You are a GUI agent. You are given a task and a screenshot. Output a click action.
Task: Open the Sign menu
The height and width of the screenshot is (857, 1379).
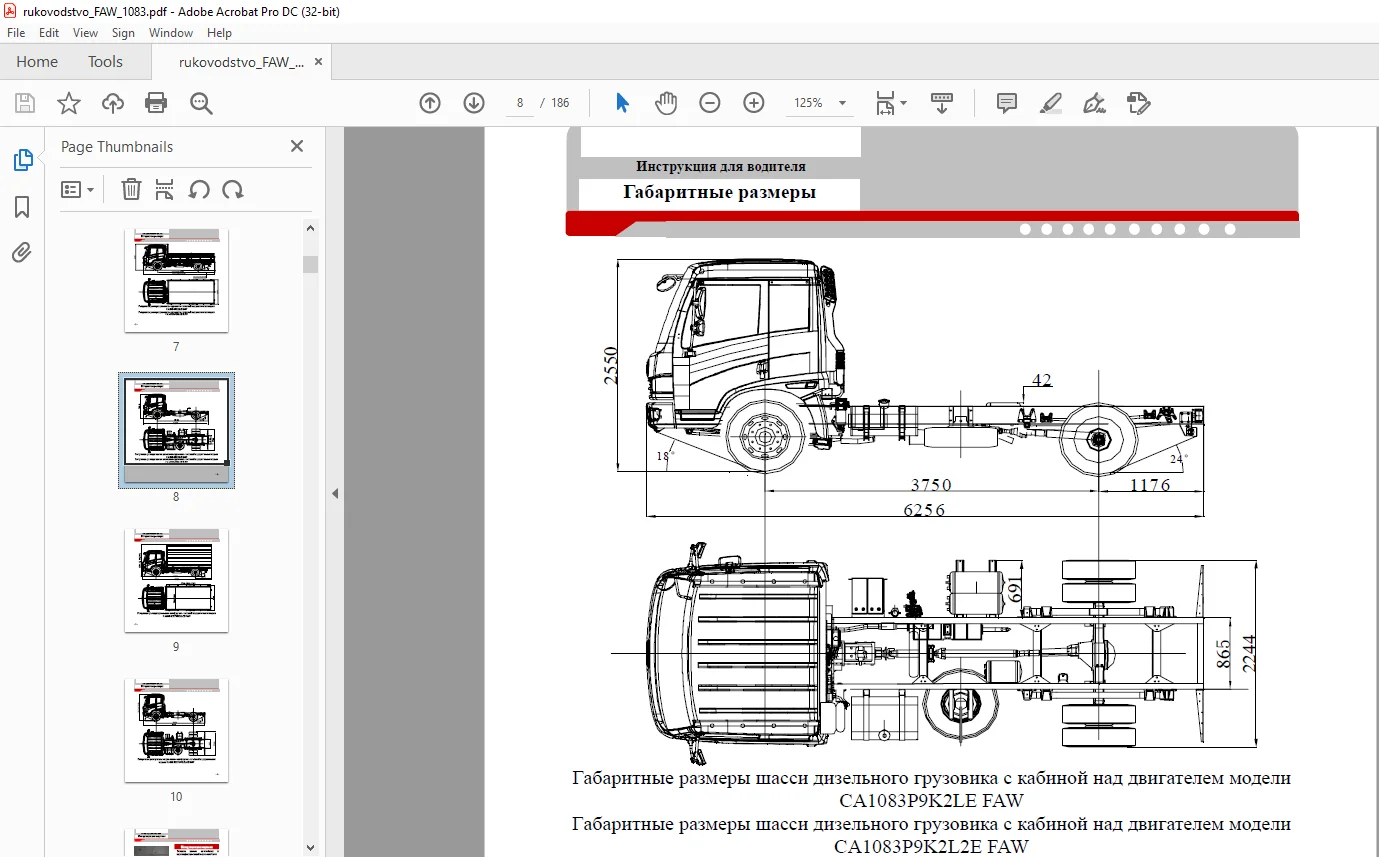coord(123,33)
